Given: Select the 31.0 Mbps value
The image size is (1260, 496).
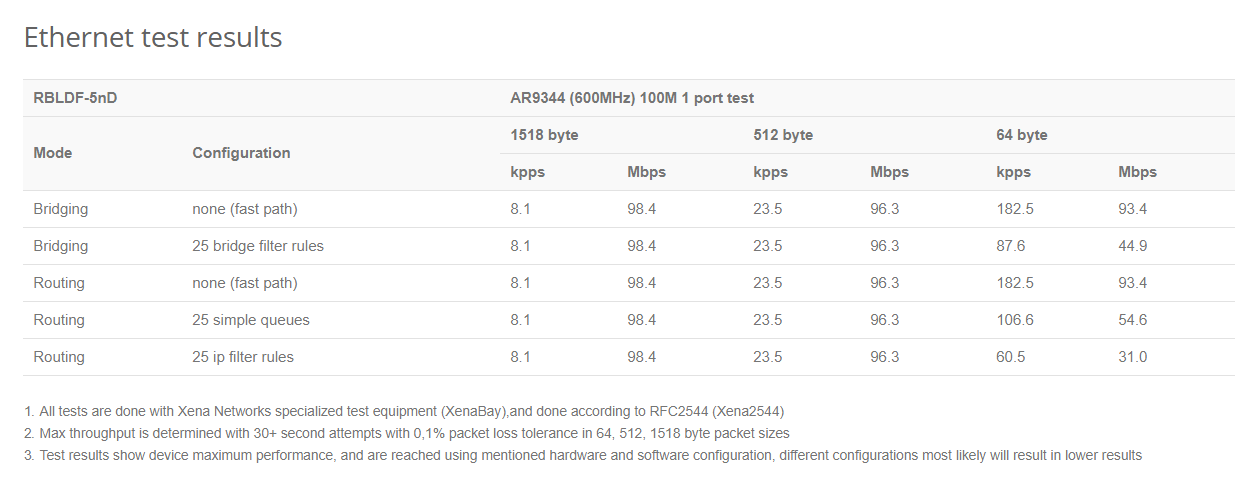Looking at the screenshot, I should [1133, 357].
